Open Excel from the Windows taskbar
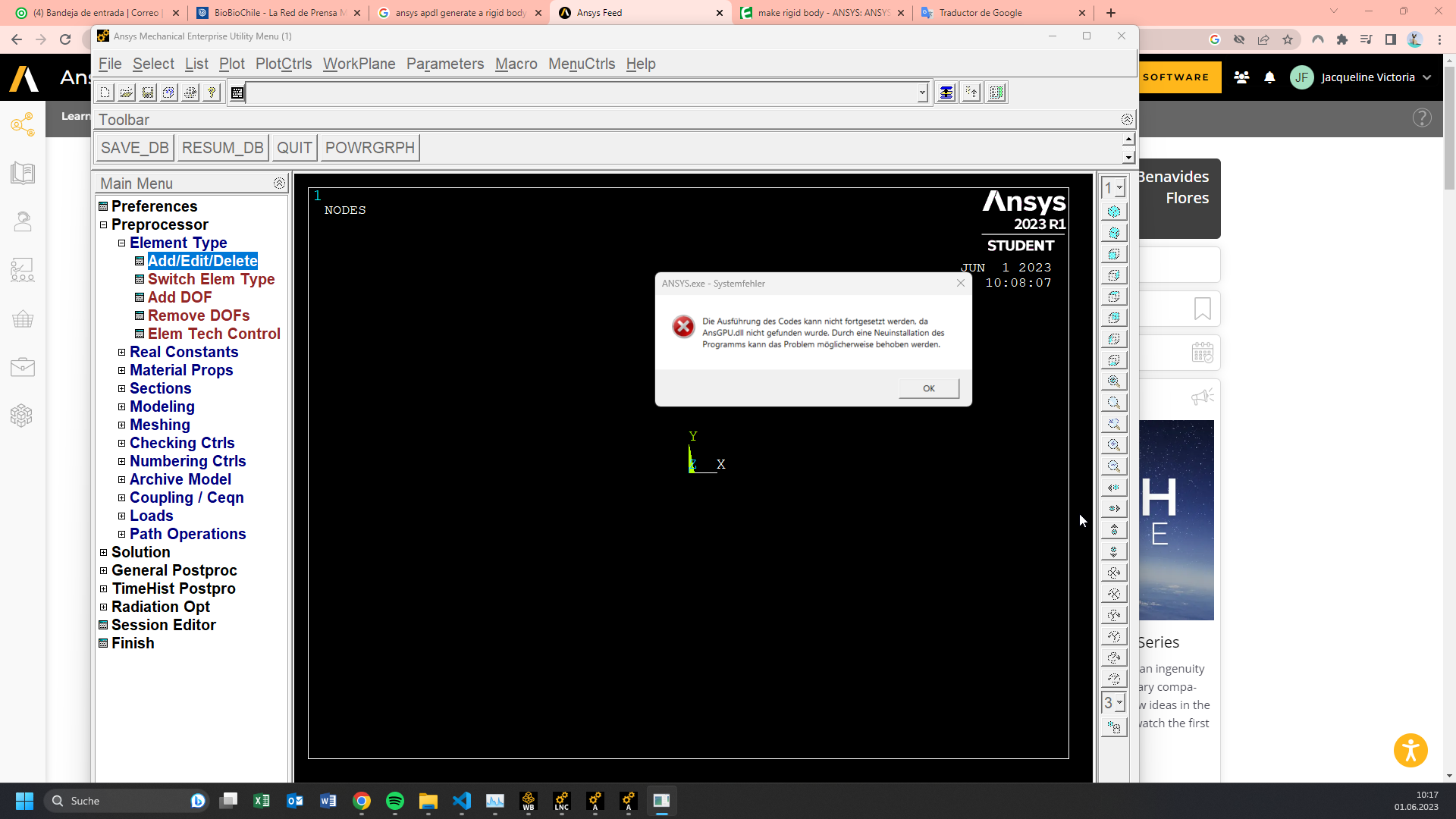Viewport: 1456px width, 819px height. pos(262,801)
